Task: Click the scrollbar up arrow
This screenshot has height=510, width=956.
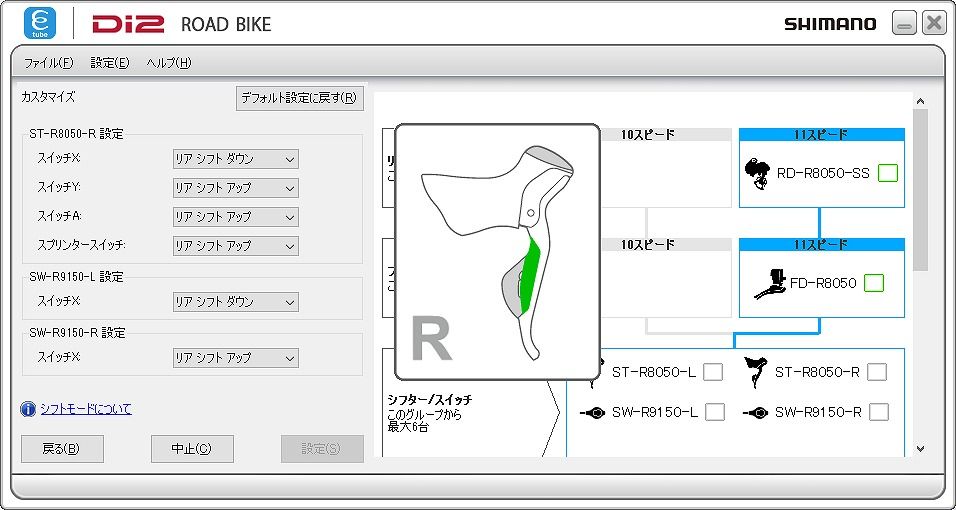Action: tap(921, 101)
